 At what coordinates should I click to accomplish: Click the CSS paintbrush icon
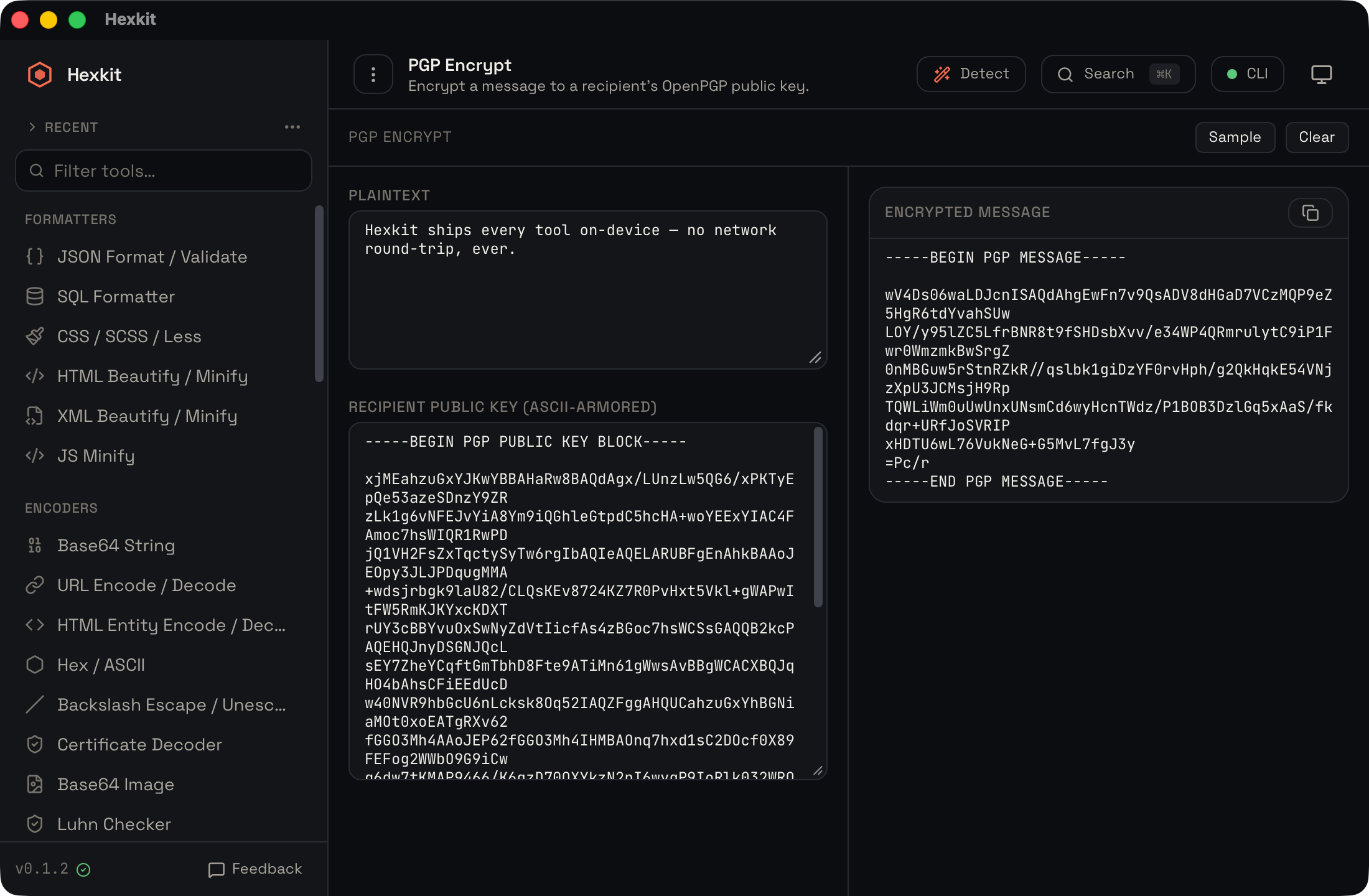(x=35, y=336)
